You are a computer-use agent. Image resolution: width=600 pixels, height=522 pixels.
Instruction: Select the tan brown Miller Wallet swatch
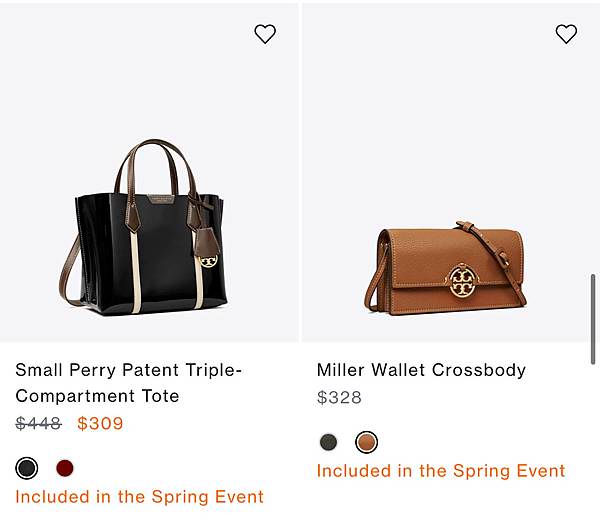367,442
